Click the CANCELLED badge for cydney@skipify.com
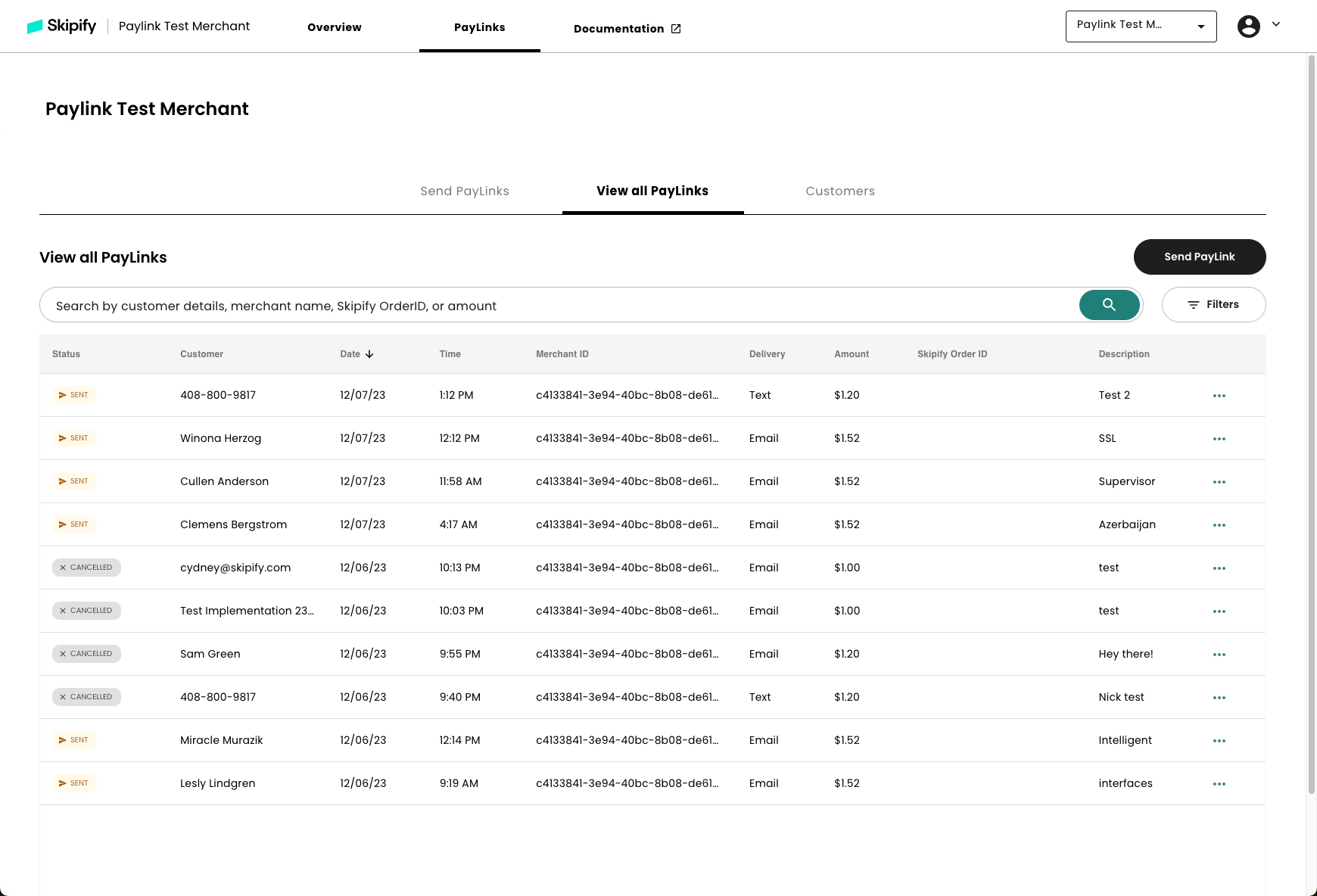The height and width of the screenshot is (896, 1317). pos(86,568)
